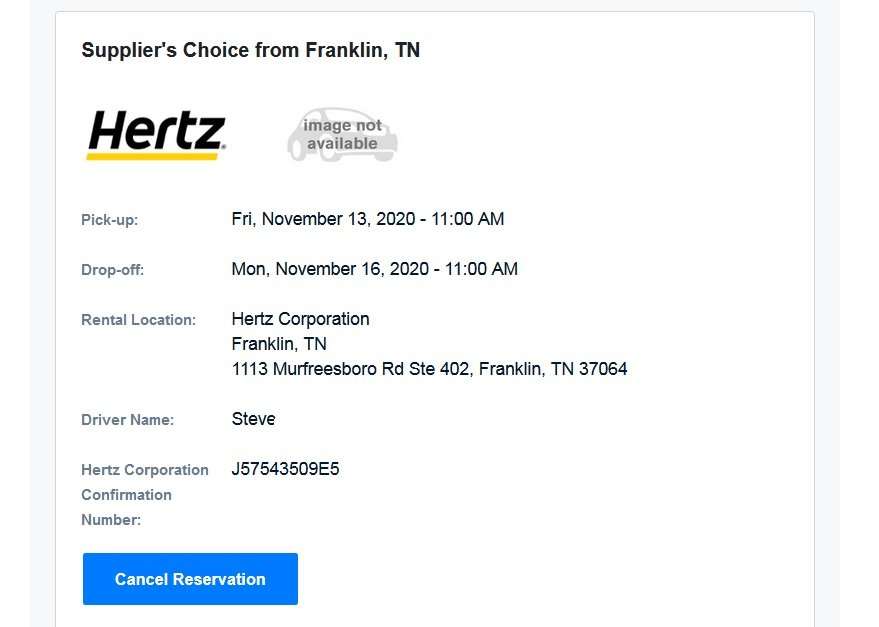This screenshot has height=627, width=879.
Task: Click the Cancel Reservation button
Action: (x=190, y=579)
